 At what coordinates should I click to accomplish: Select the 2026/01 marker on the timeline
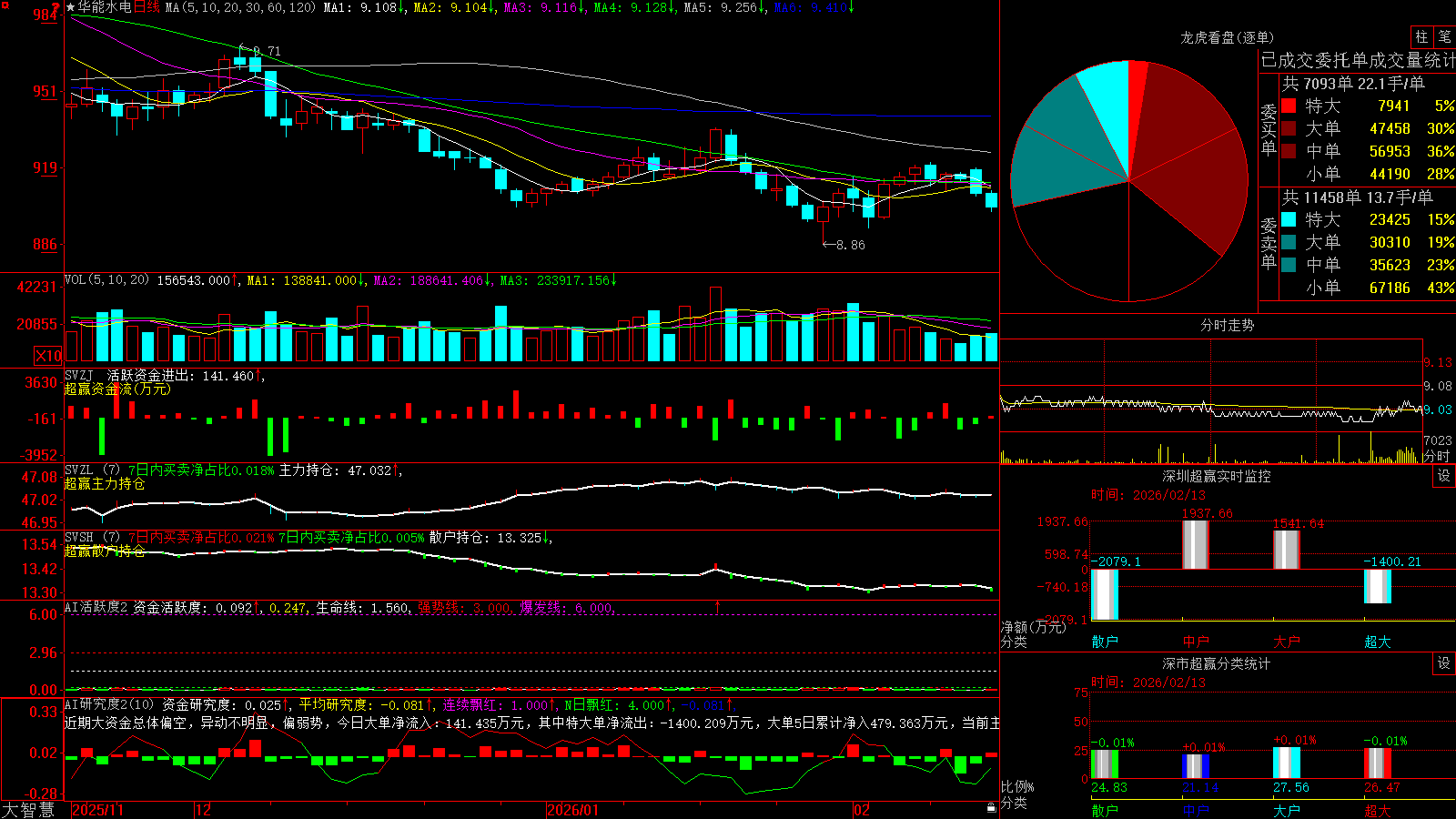tap(572, 810)
